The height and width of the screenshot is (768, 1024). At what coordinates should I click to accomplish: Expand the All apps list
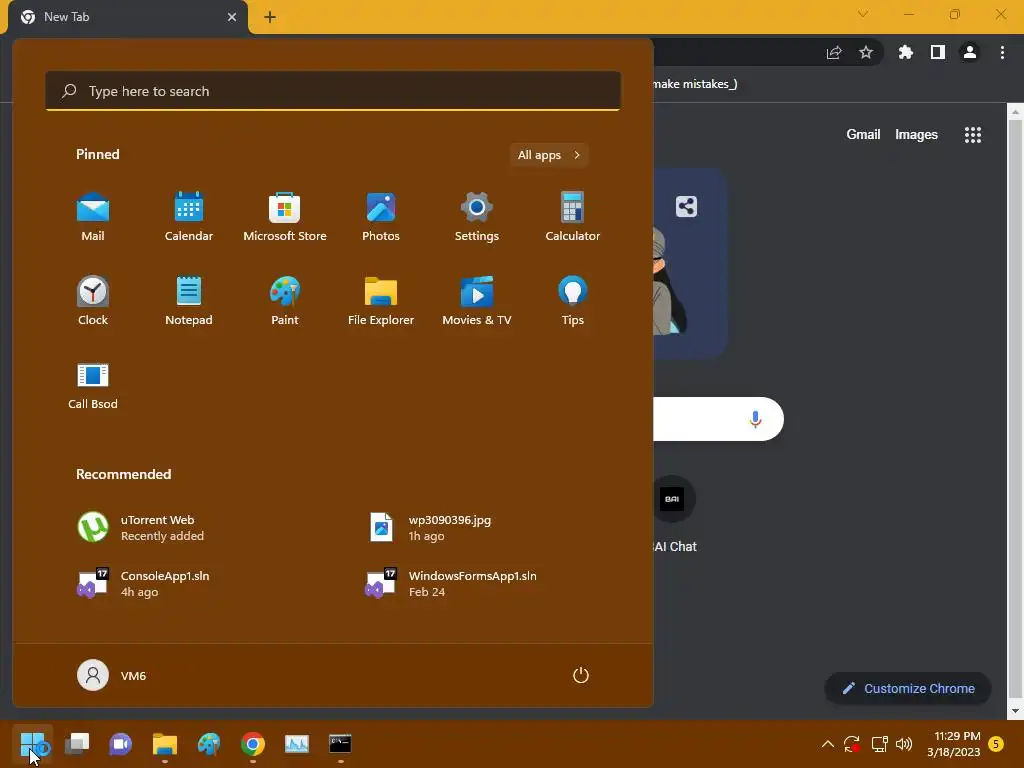pyautogui.click(x=549, y=155)
